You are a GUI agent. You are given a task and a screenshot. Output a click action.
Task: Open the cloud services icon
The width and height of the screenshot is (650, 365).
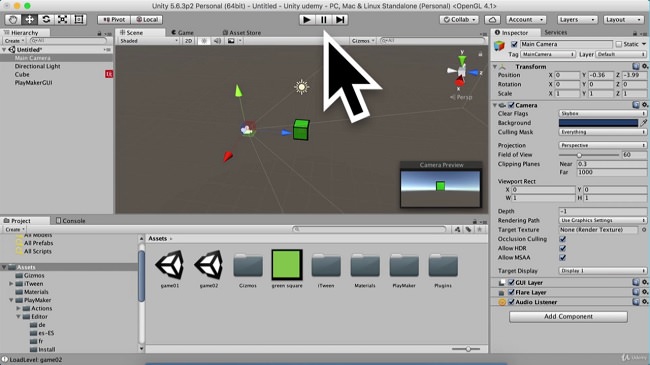tap(492, 19)
